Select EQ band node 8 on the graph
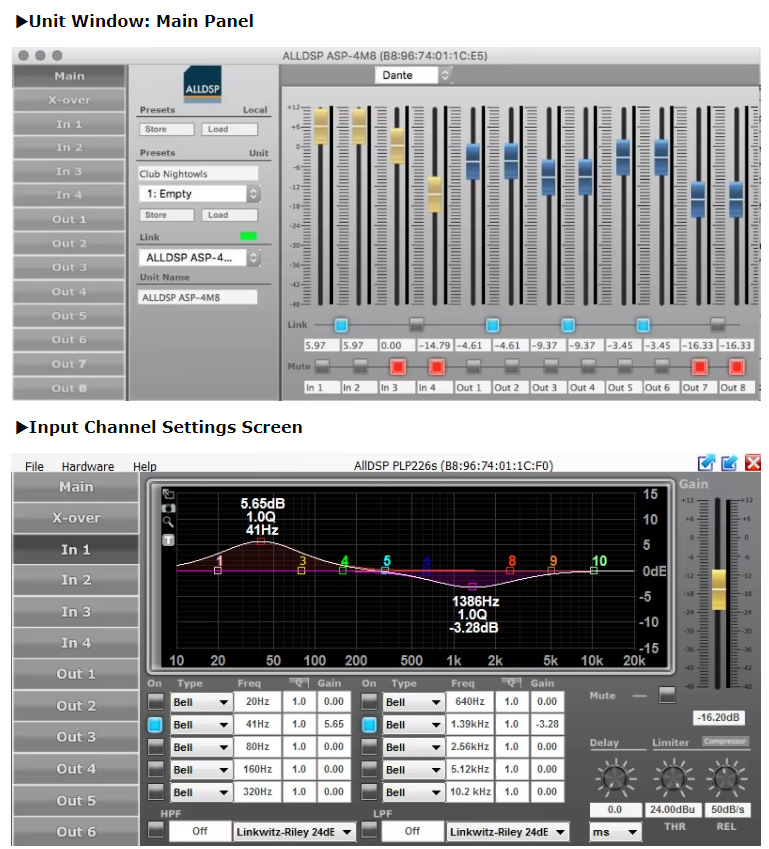 tap(510, 570)
